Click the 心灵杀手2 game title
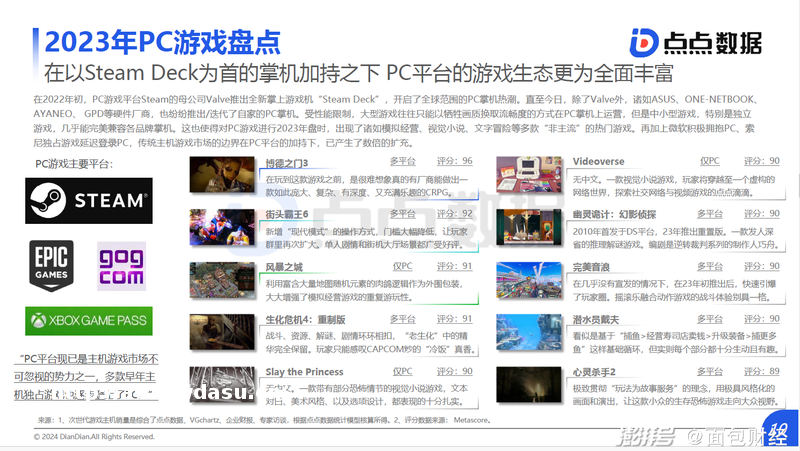The image size is (800, 451). [594, 372]
